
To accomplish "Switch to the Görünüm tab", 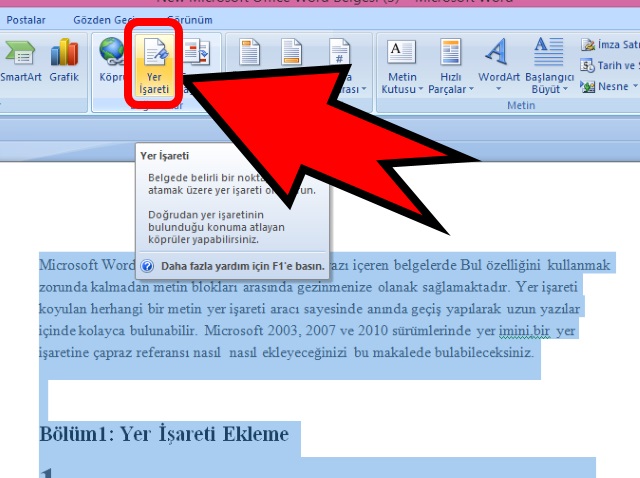I will (190, 20).
